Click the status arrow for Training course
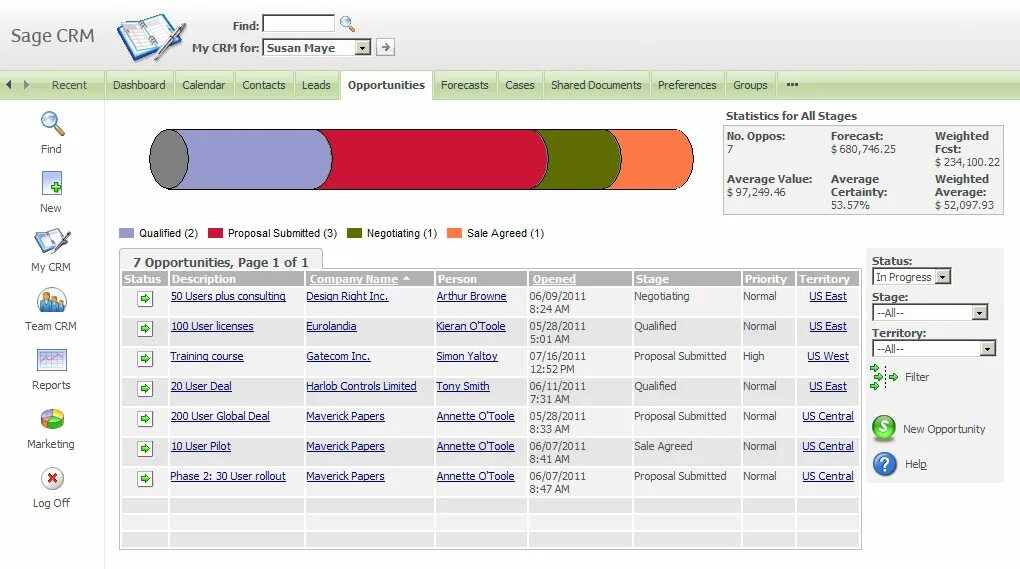The height and width of the screenshot is (569, 1020). (x=145, y=359)
